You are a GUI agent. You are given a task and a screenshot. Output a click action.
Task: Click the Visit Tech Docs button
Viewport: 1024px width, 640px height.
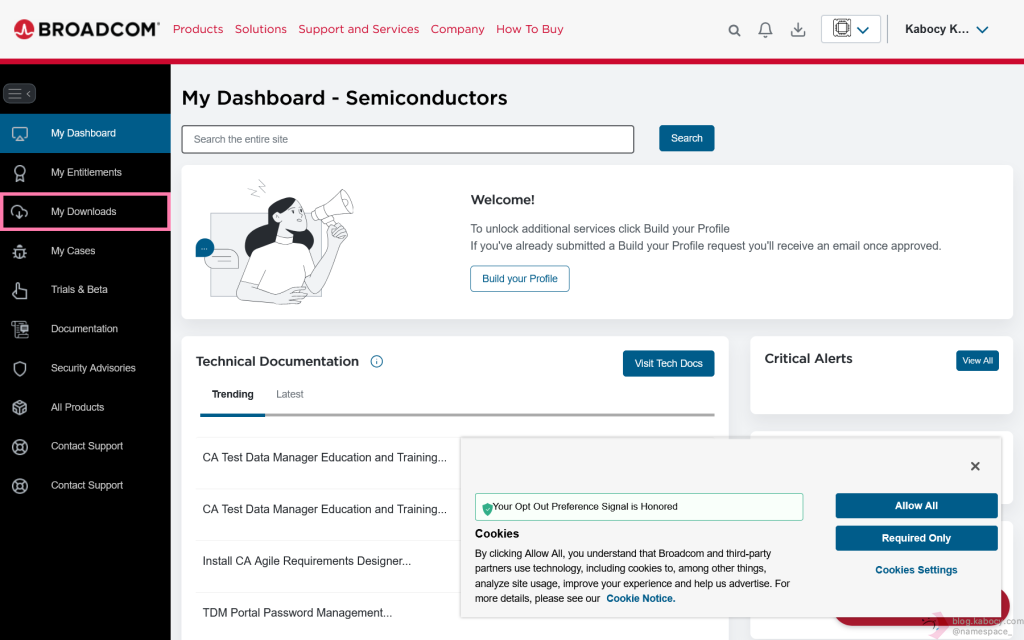coord(668,364)
